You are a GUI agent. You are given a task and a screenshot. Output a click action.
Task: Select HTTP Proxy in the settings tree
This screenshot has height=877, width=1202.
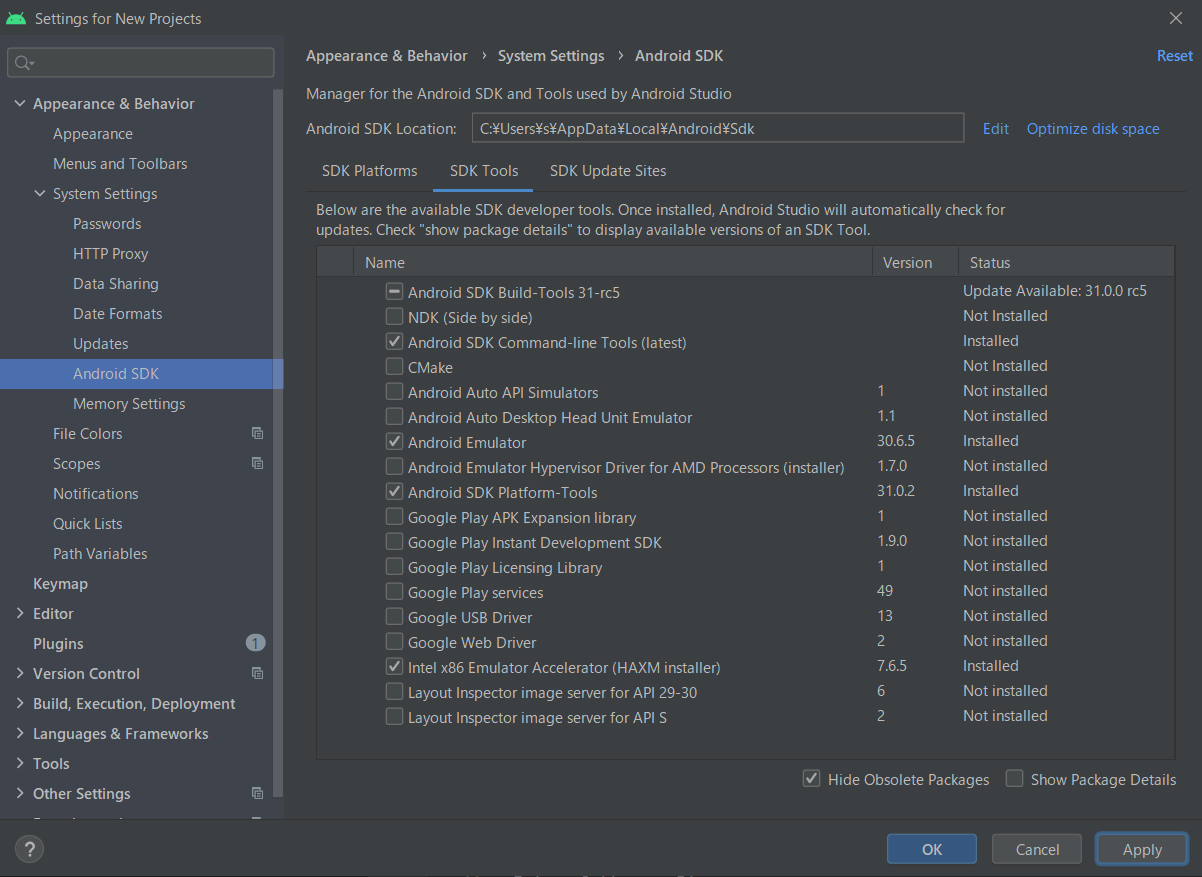pos(110,254)
